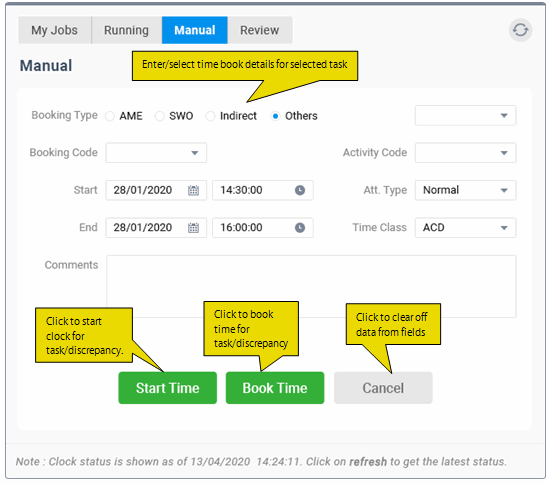Open the End date calendar picker

193,228
